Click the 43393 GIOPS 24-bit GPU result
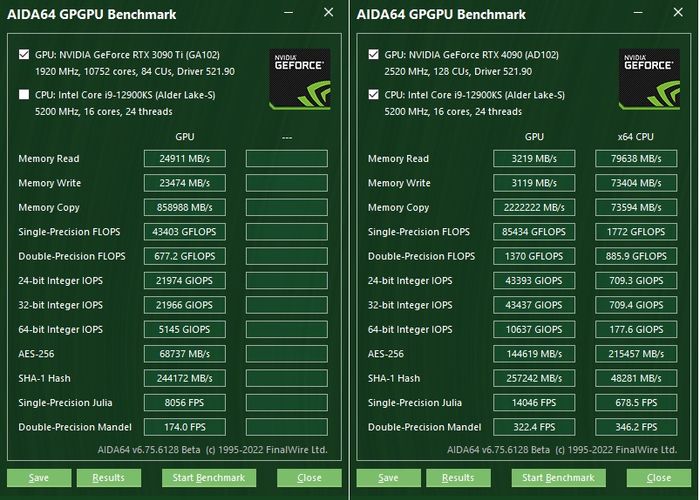The height and width of the screenshot is (500, 700). 534,281
